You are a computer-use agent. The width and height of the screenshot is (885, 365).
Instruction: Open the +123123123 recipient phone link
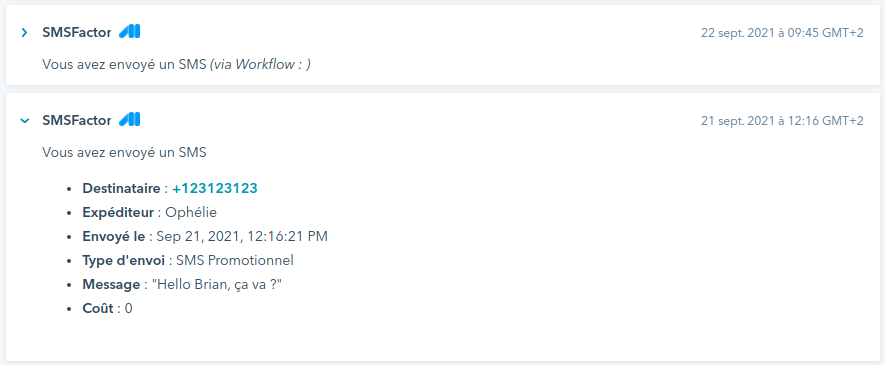tap(215, 188)
